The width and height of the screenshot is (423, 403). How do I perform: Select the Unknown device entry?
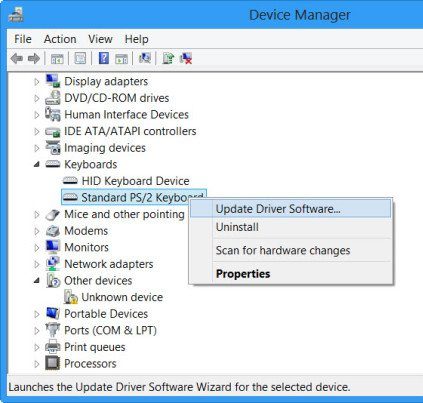tap(114, 297)
